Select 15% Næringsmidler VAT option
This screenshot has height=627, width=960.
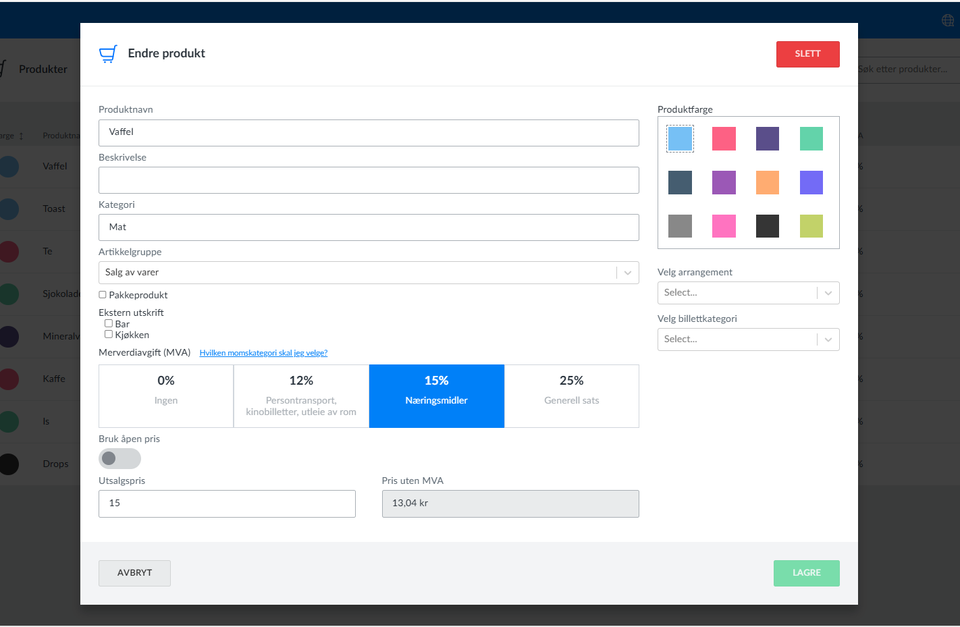click(437, 396)
